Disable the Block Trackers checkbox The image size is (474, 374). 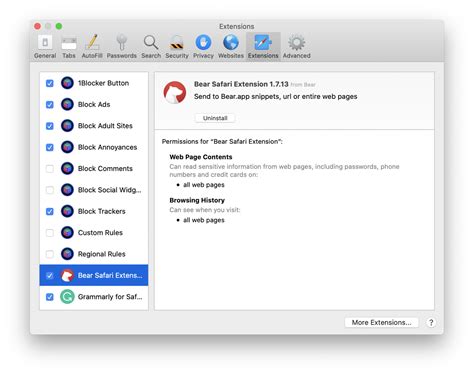[x=50, y=211]
